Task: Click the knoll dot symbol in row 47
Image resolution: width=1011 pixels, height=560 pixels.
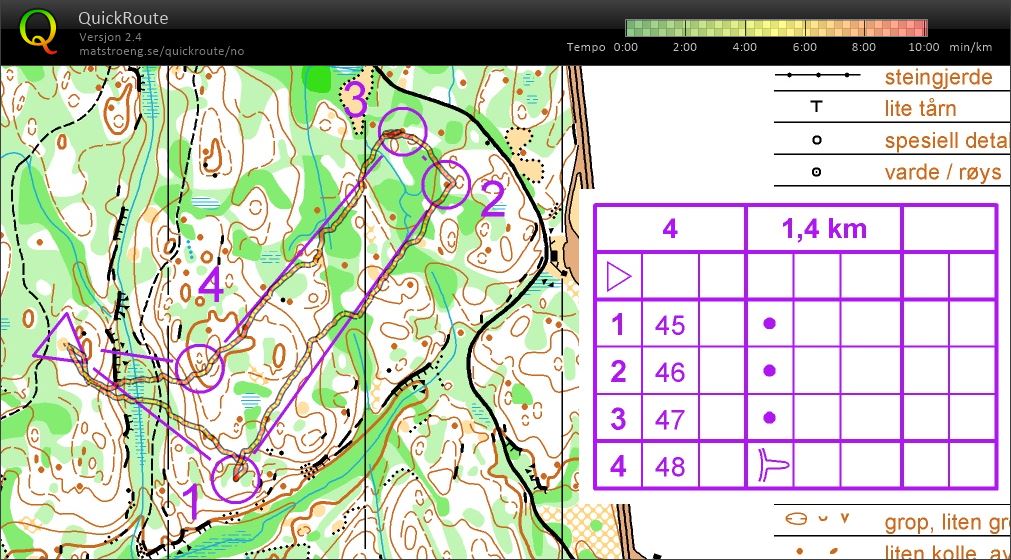Action: [769, 418]
